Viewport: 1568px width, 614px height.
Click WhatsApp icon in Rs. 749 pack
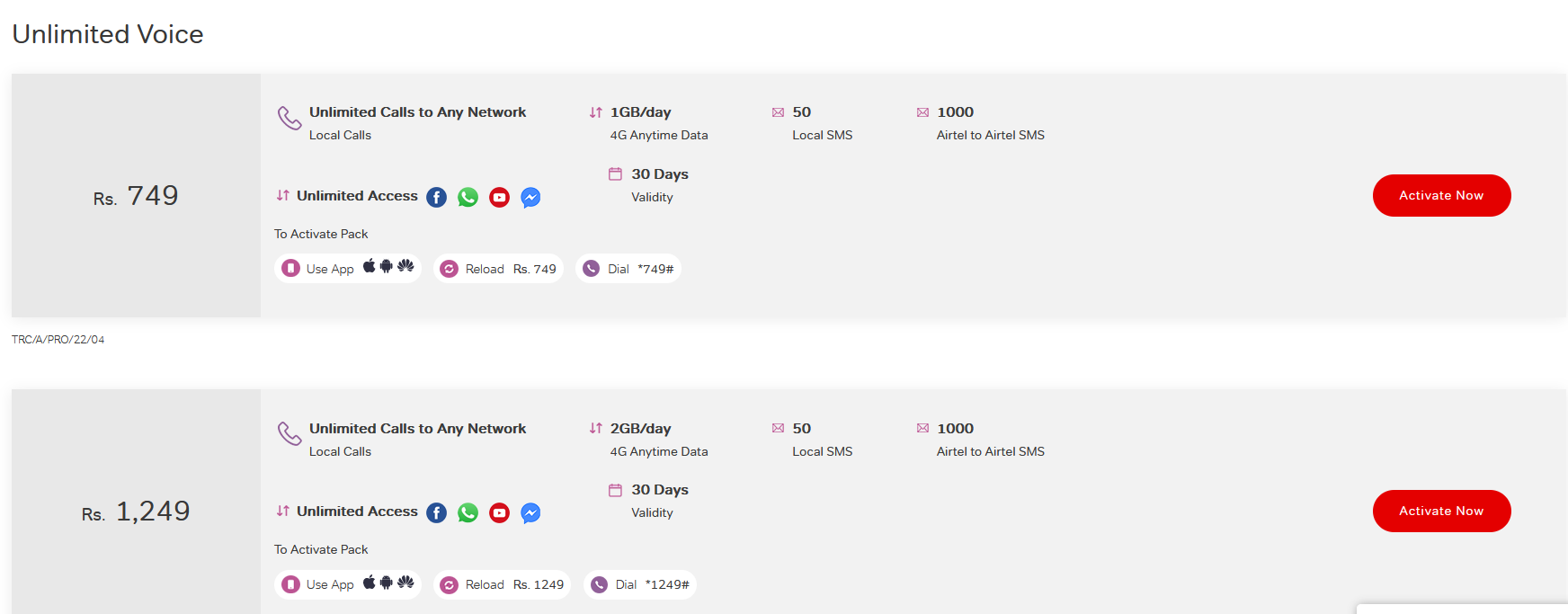468,197
